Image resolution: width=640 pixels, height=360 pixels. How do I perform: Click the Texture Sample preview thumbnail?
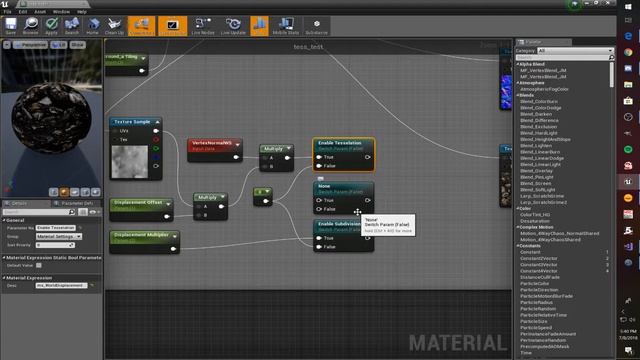(130, 162)
